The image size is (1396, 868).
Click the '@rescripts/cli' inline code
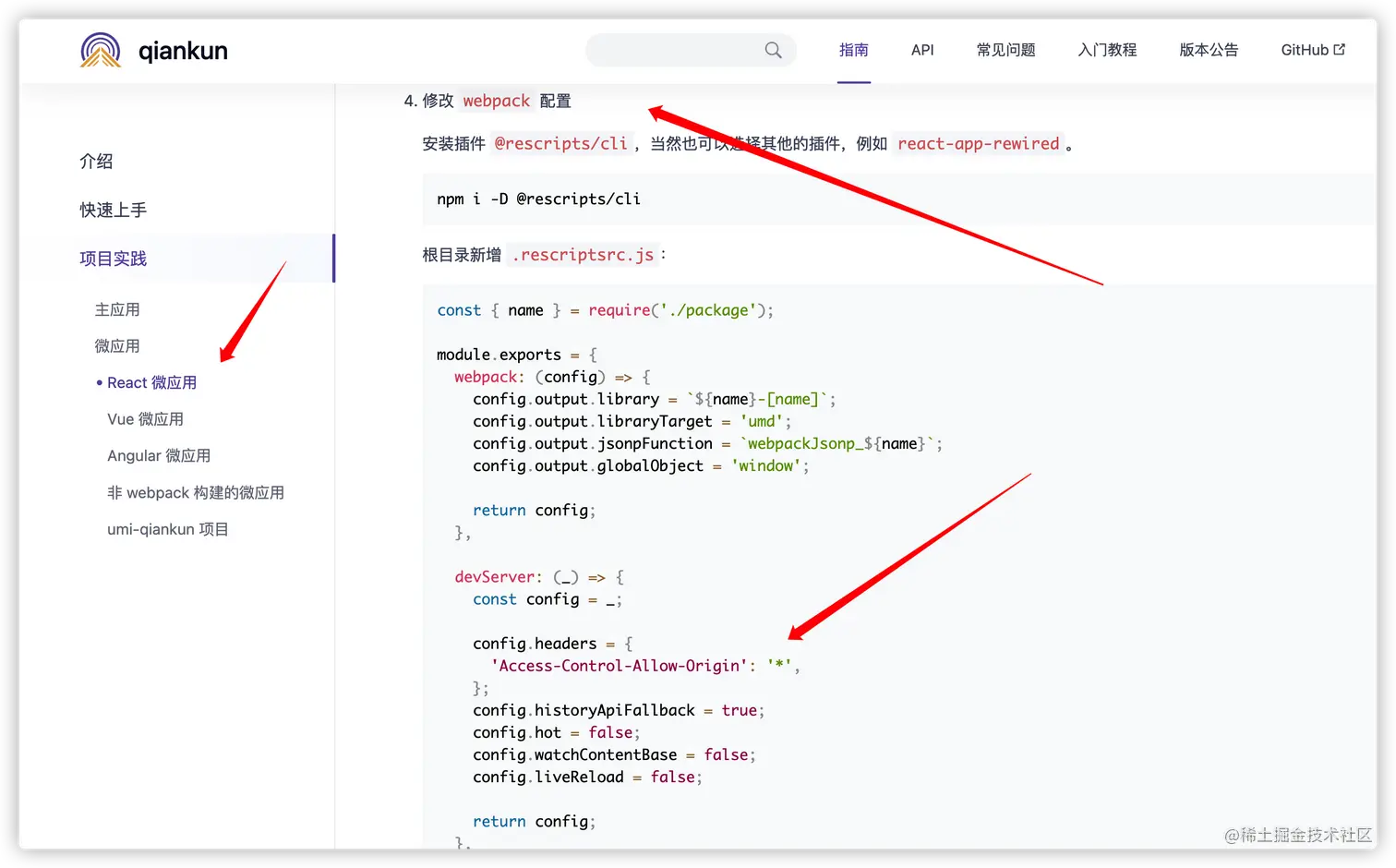(560, 144)
